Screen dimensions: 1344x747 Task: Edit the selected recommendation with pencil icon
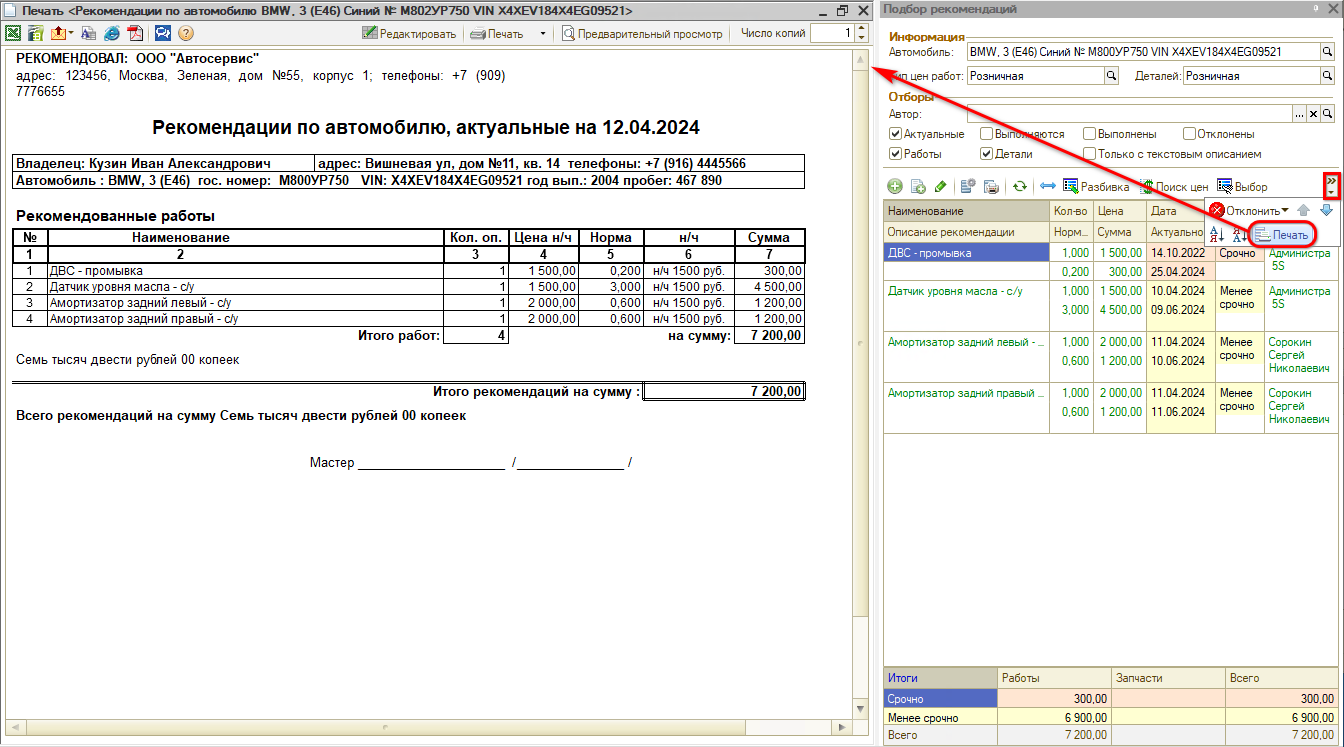pos(941,186)
